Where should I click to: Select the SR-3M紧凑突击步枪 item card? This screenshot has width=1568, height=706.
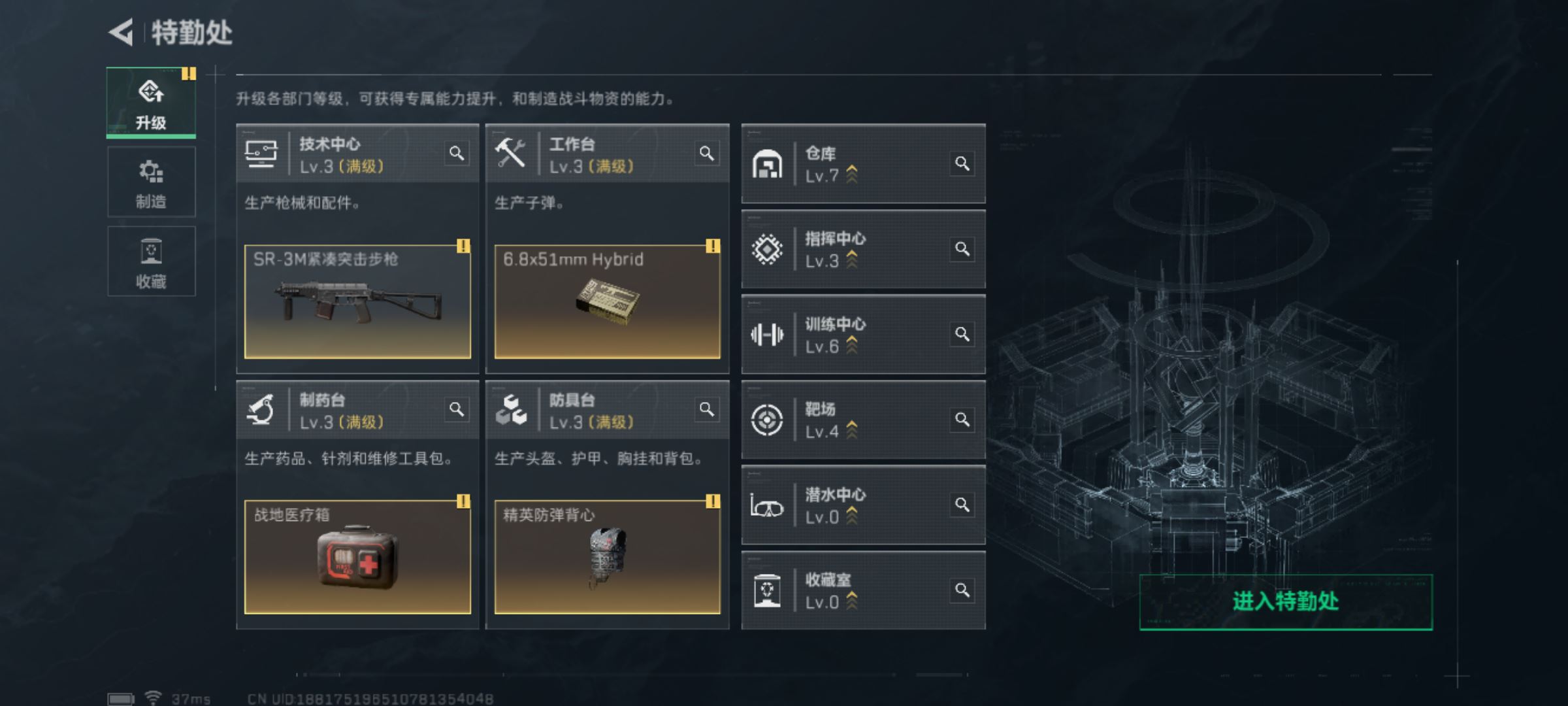coord(357,302)
